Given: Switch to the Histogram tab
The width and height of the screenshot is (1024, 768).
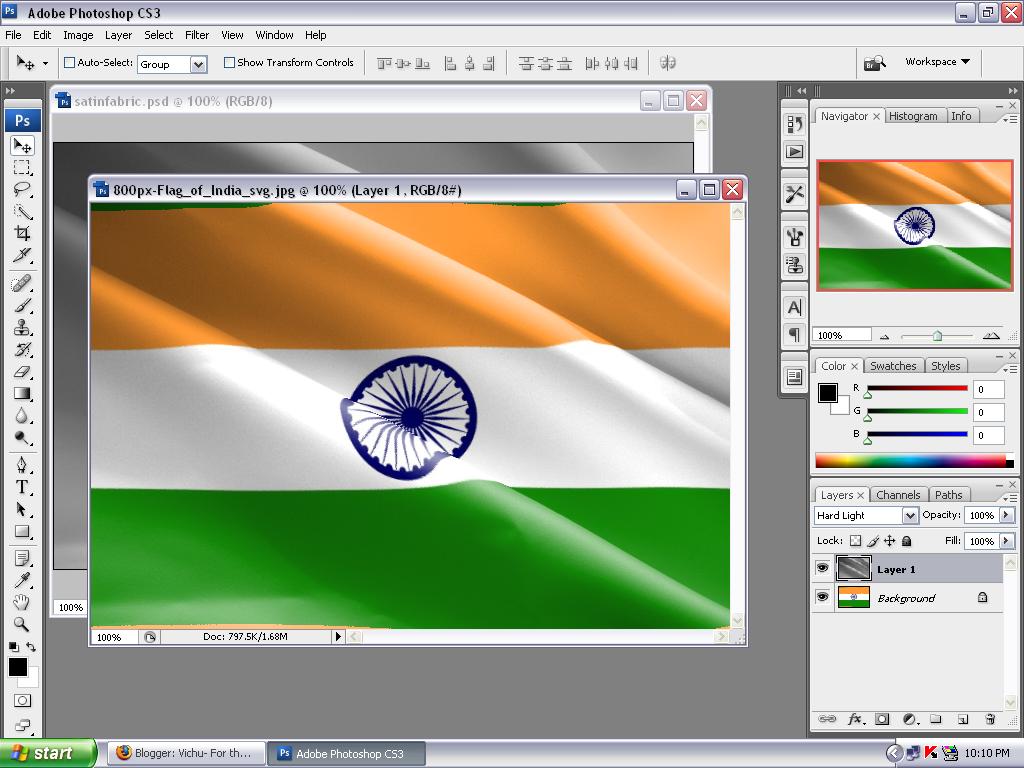Looking at the screenshot, I should (x=913, y=116).
